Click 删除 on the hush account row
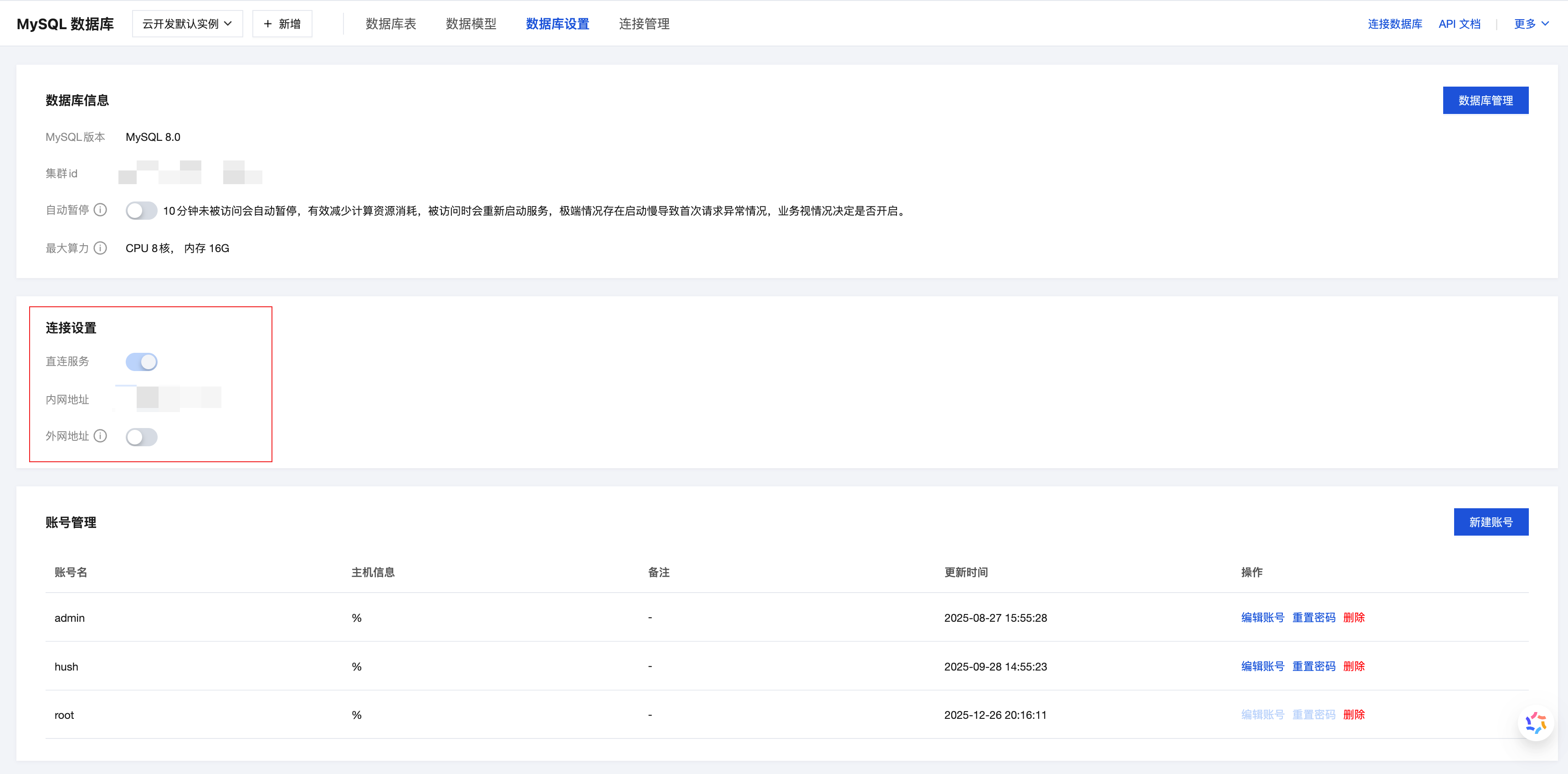The height and width of the screenshot is (774, 1568). point(1354,666)
